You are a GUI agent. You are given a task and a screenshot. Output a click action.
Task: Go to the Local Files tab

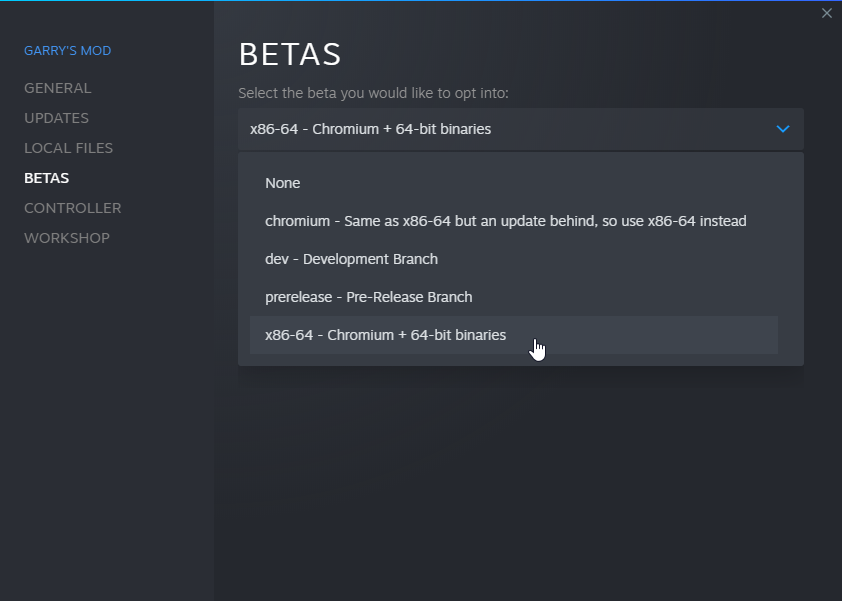[x=68, y=148]
